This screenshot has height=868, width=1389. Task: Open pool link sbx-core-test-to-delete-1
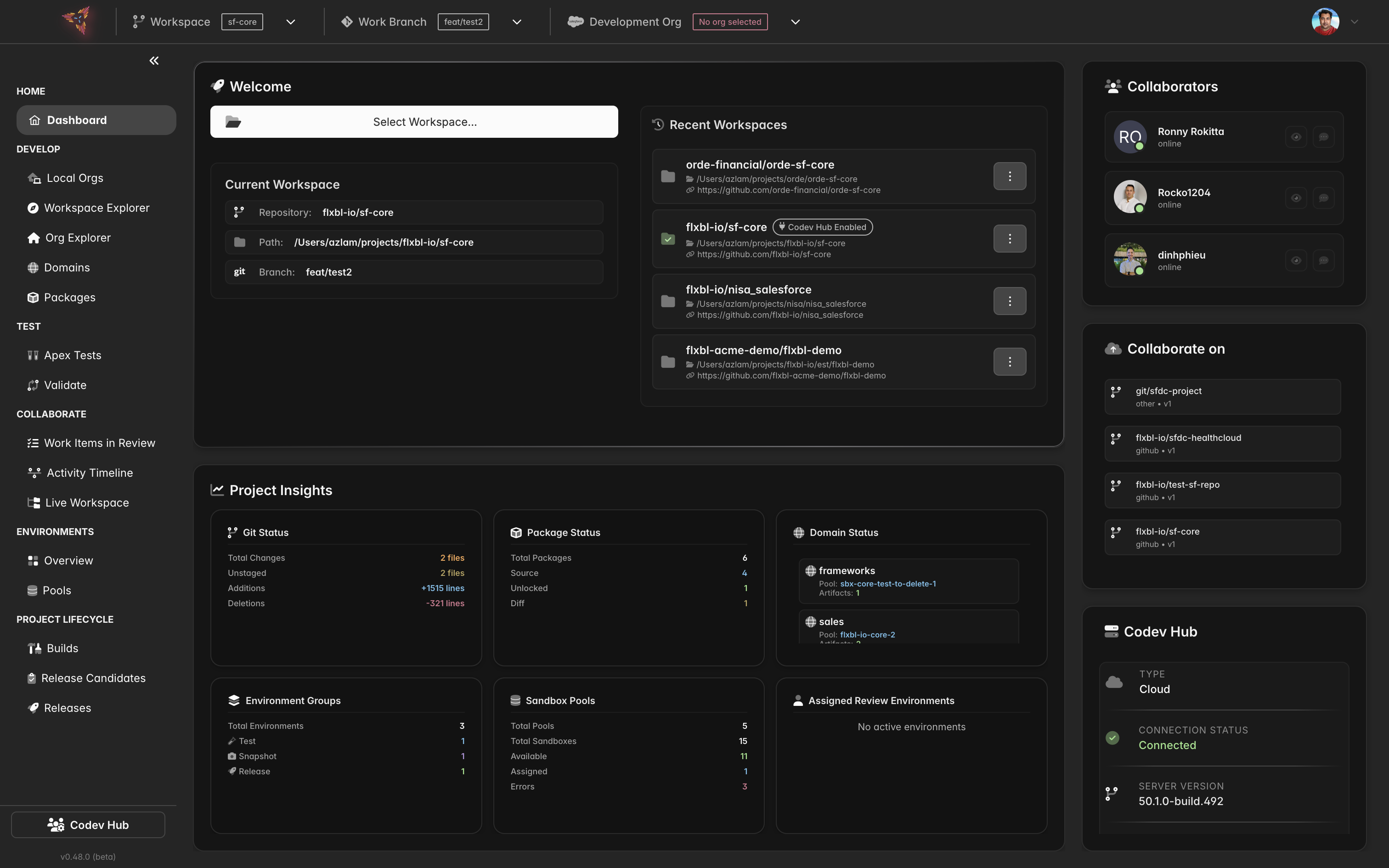pos(888,584)
